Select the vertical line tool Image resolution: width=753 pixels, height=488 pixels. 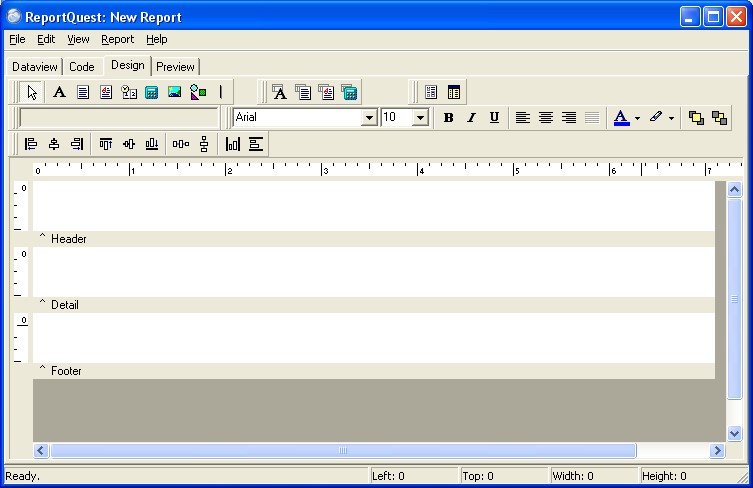click(x=220, y=92)
